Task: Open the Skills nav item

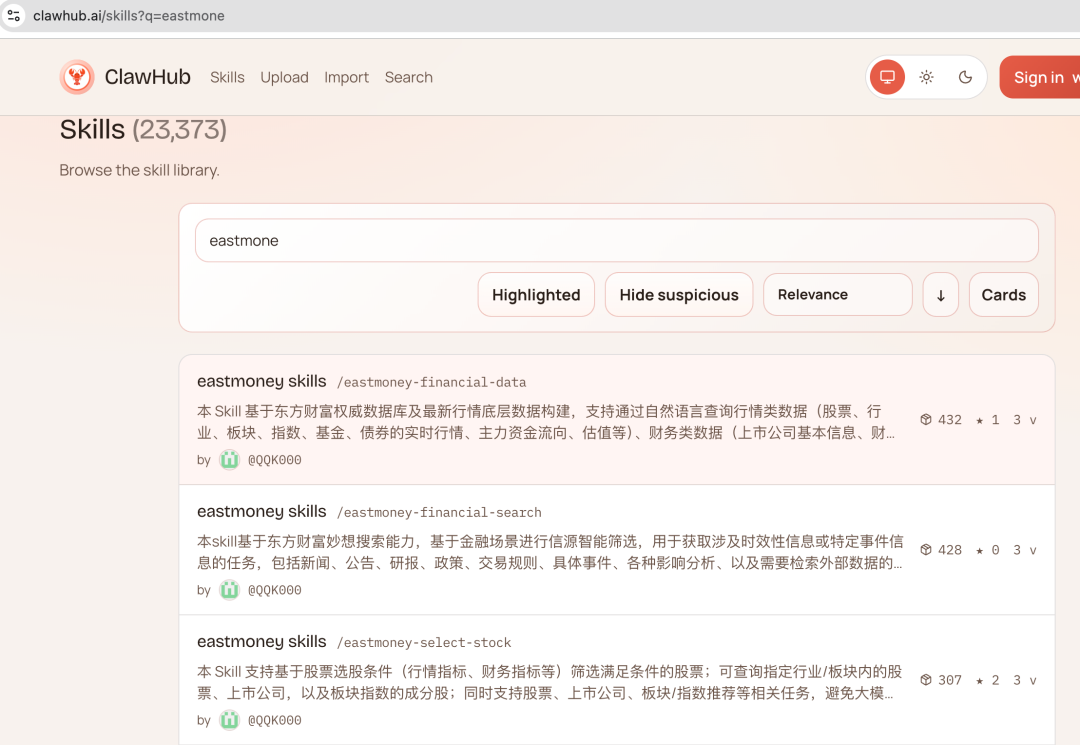Action: (x=227, y=77)
